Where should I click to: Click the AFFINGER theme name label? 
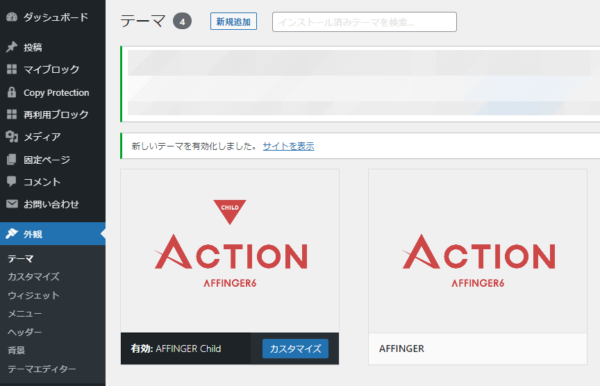pyautogui.click(x=402, y=349)
